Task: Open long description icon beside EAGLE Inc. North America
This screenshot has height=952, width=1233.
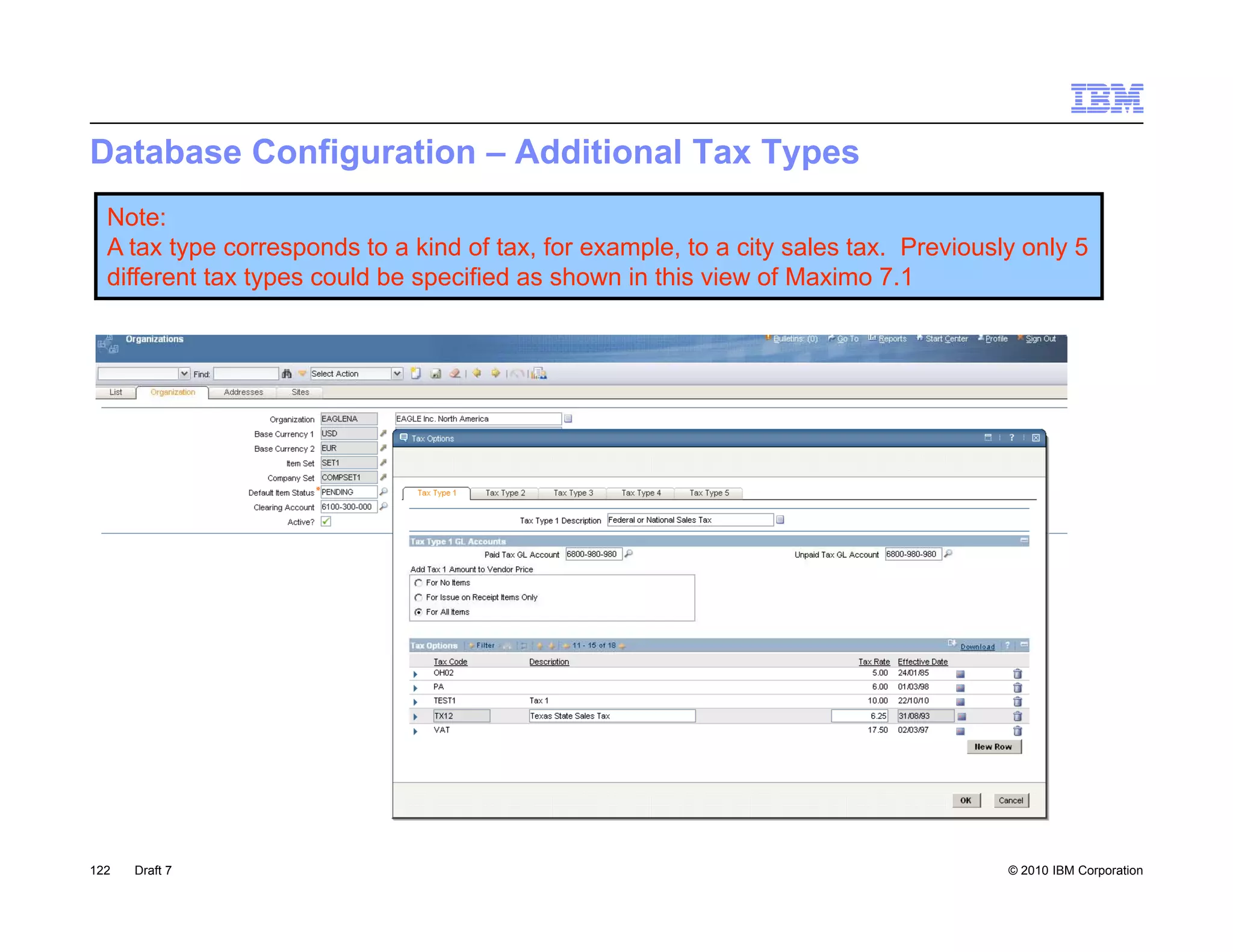Action: pyautogui.click(x=568, y=419)
